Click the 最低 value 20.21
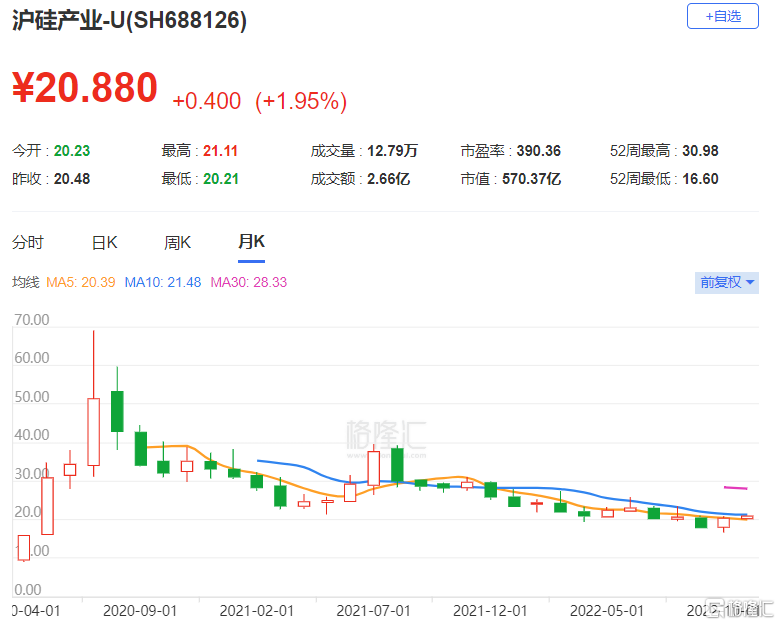 pyautogui.click(x=221, y=179)
